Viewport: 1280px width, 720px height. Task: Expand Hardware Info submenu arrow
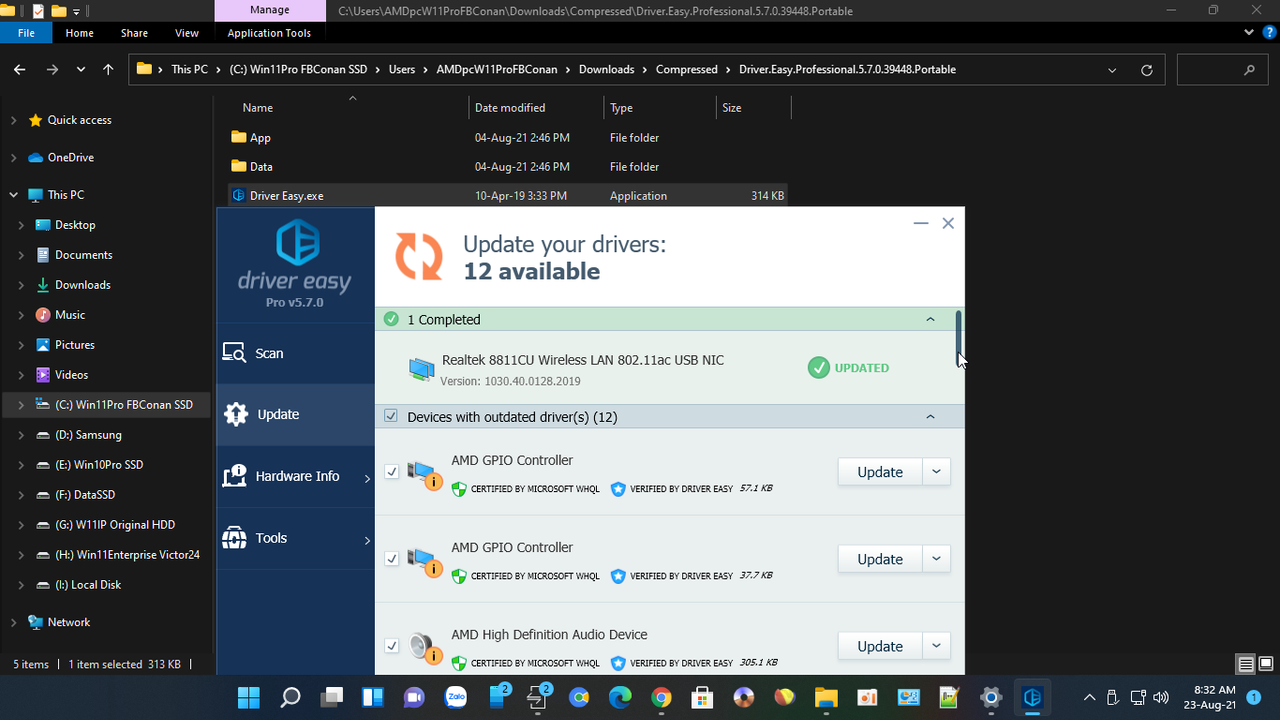pos(367,479)
